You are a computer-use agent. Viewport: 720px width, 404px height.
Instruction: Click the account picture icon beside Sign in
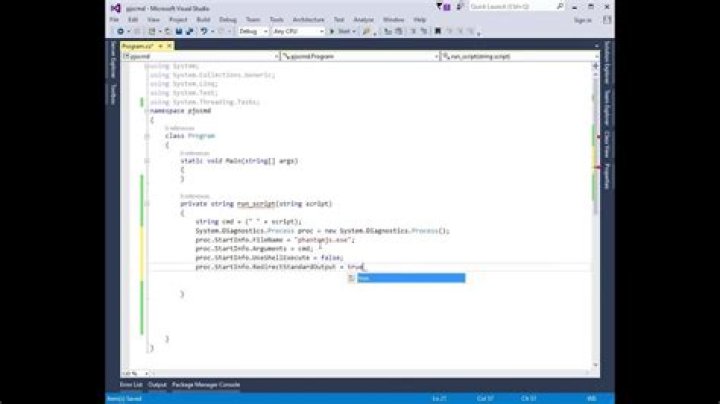click(607, 20)
